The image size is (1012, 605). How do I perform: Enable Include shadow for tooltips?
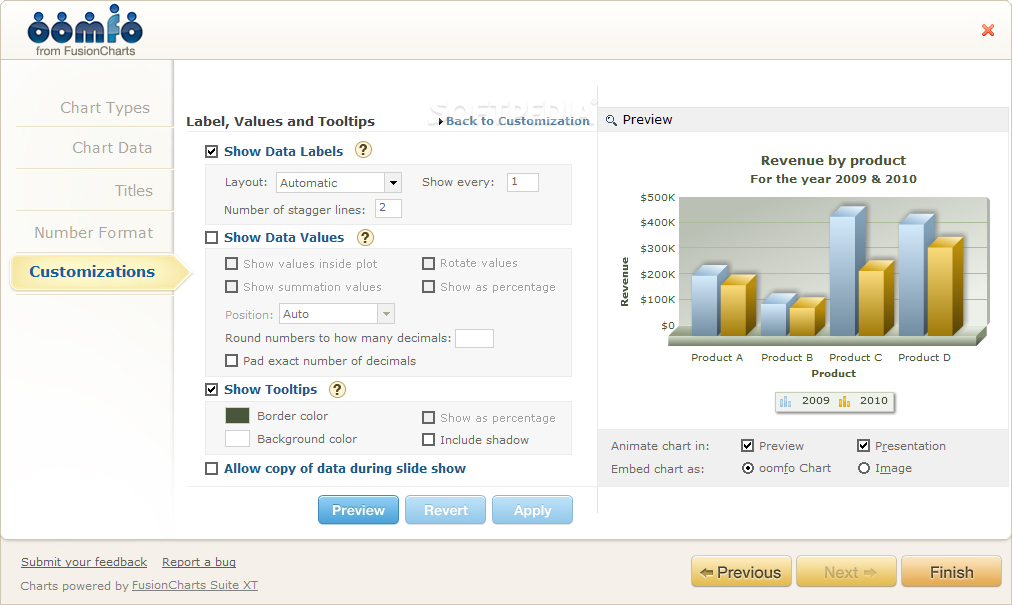[428, 440]
